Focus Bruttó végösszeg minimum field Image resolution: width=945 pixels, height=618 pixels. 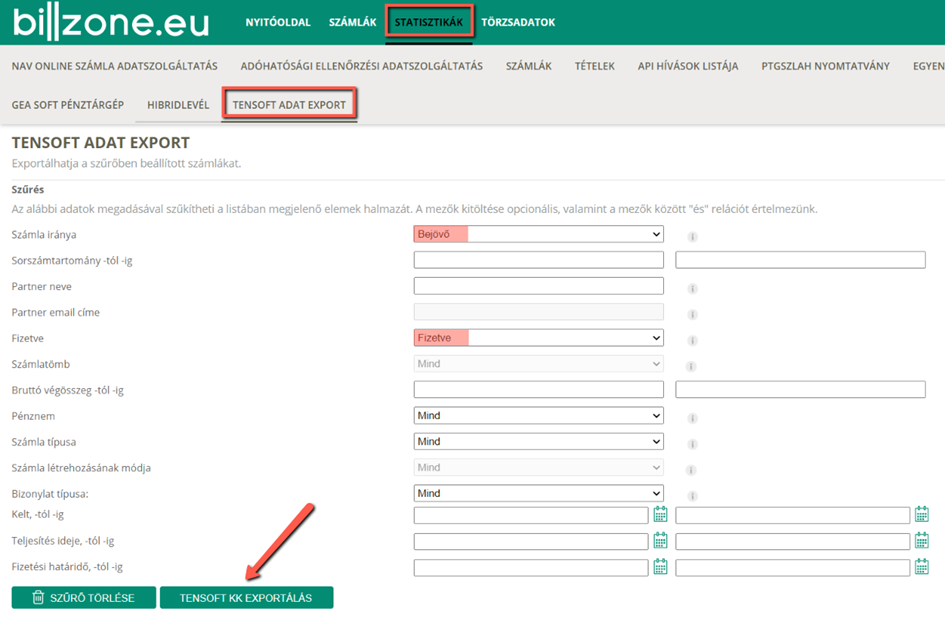pos(538,389)
